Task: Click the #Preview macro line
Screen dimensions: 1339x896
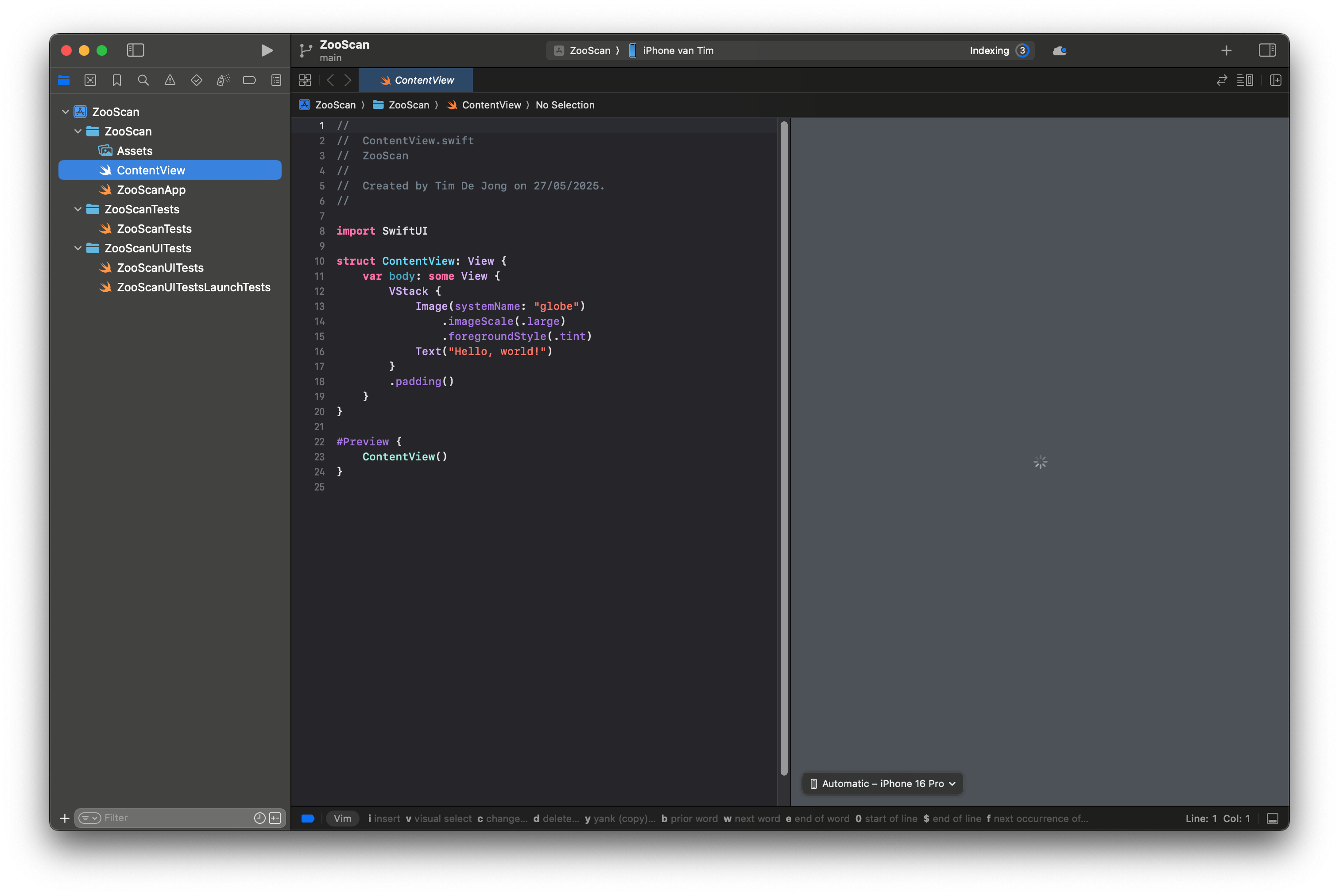Action: (368, 442)
